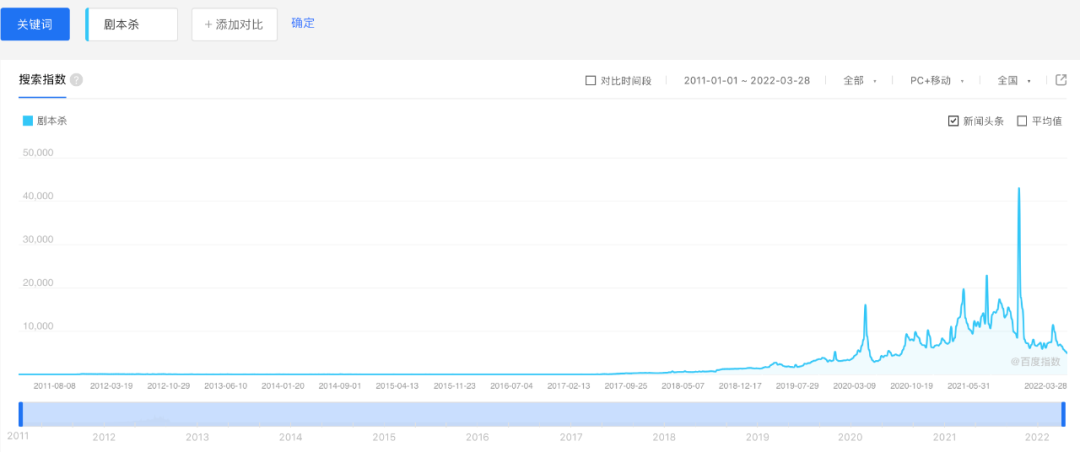
Task: Click the 剧本杀 keyword input field
Action: pyautogui.click(x=134, y=24)
